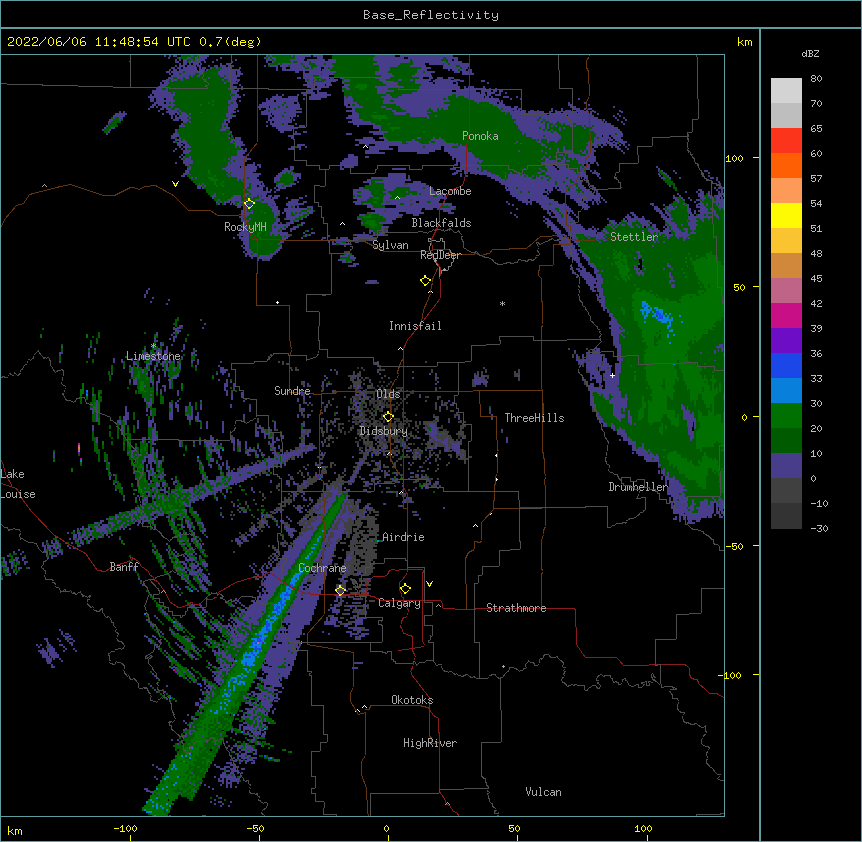Click the white asterisk marker above Limestone
Viewport: 862px width, 842px height.
pyautogui.click(x=154, y=346)
